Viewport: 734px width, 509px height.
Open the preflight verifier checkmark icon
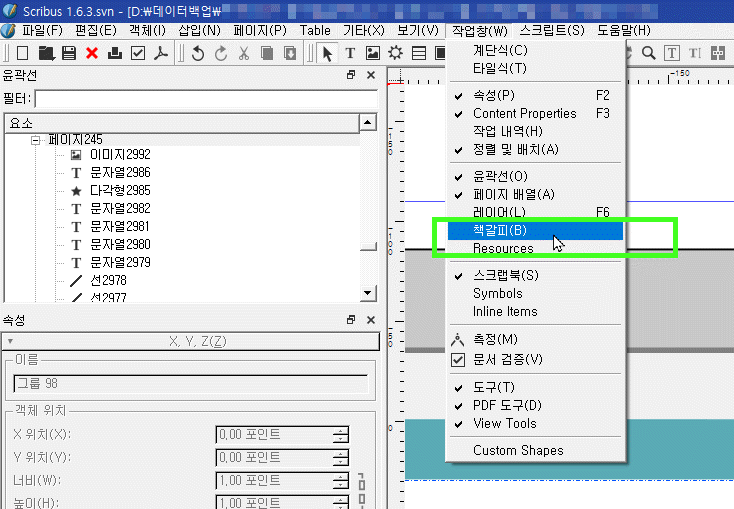coord(138,53)
